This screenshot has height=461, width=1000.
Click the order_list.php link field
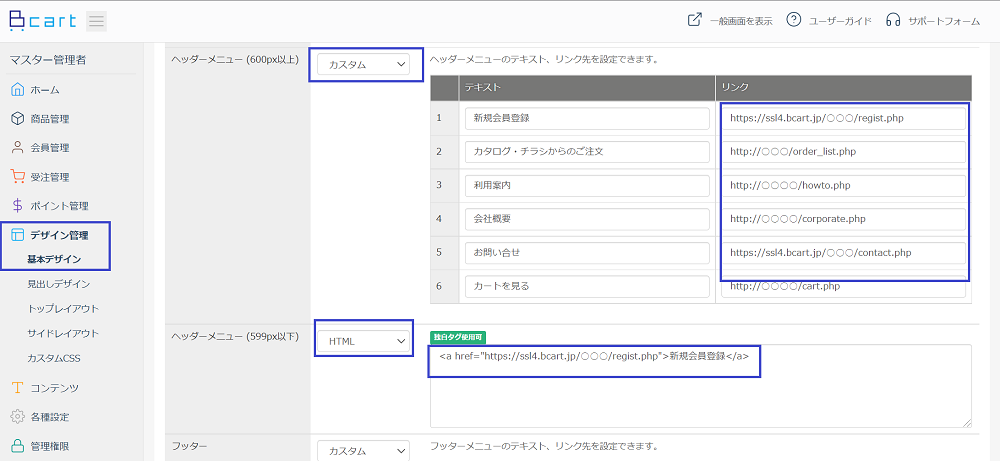click(x=843, y=152)
